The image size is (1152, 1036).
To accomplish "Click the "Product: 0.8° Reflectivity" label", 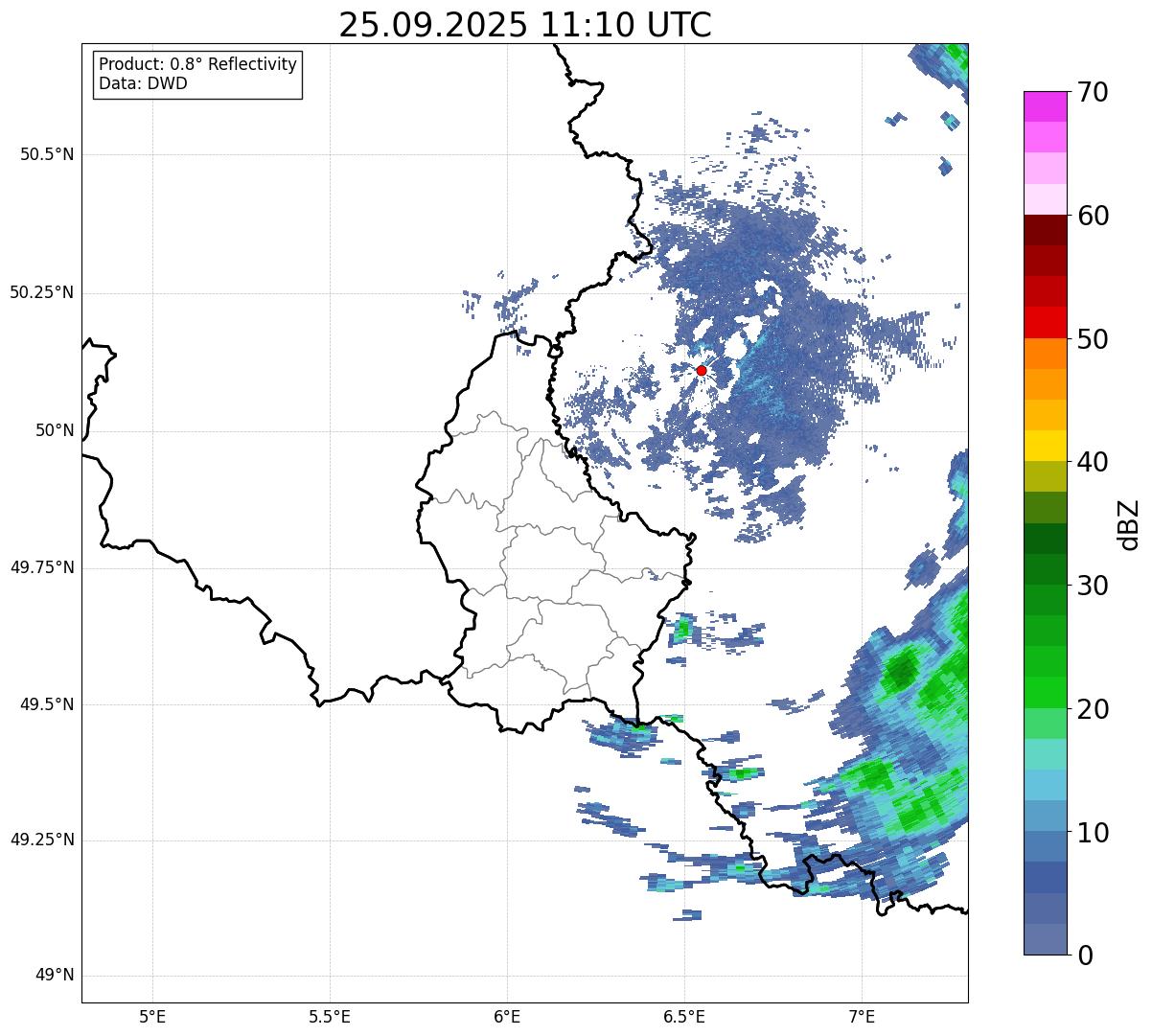I will coord(198,64).
